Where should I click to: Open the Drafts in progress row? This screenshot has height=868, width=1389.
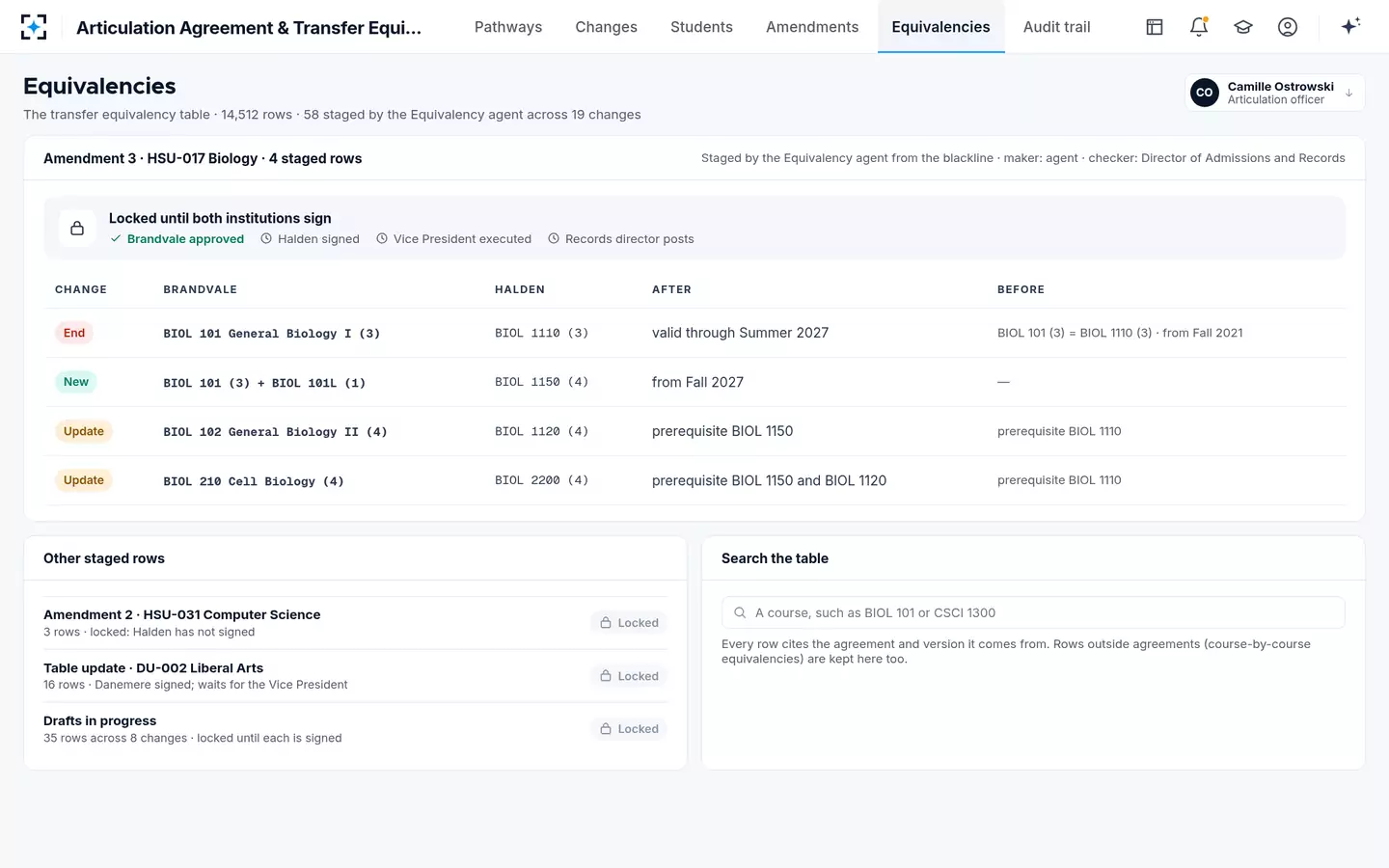[355, 729]
